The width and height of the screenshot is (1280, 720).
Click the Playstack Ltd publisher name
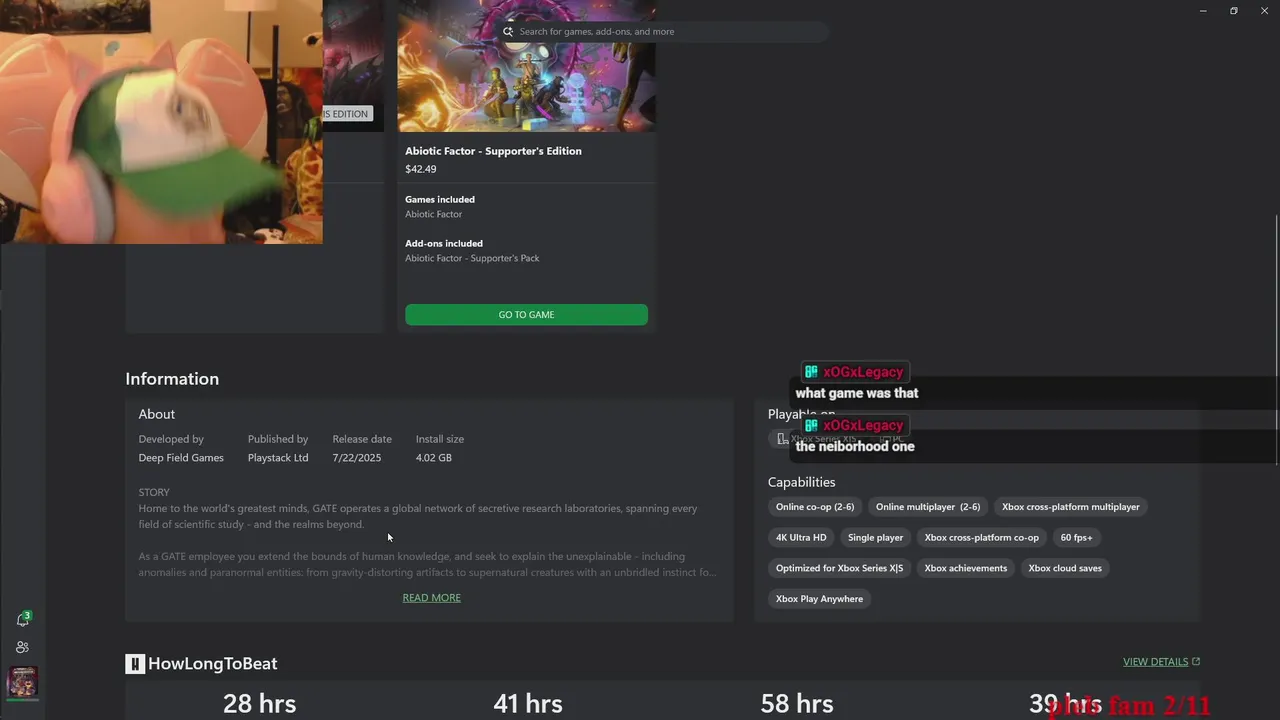[x=278, y=458]
